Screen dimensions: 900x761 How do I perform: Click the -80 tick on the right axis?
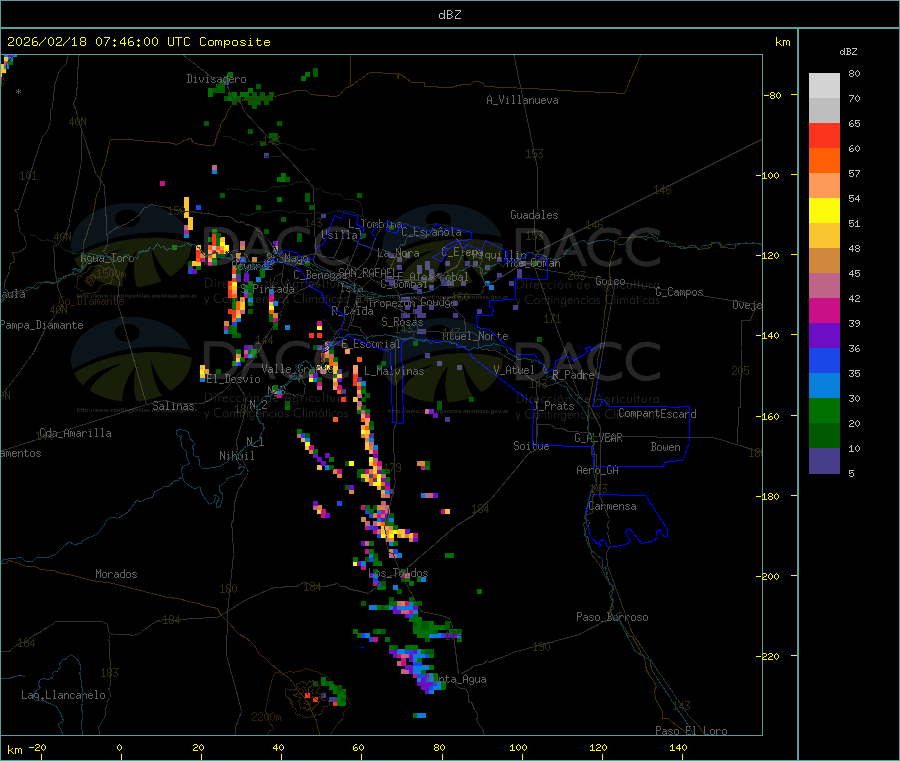point(772,95)
